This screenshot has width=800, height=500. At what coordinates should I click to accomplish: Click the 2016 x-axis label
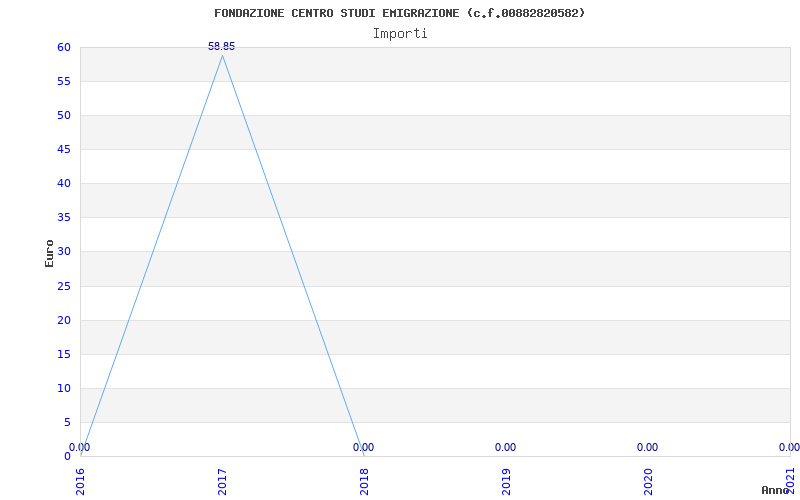tap(80, 482)
